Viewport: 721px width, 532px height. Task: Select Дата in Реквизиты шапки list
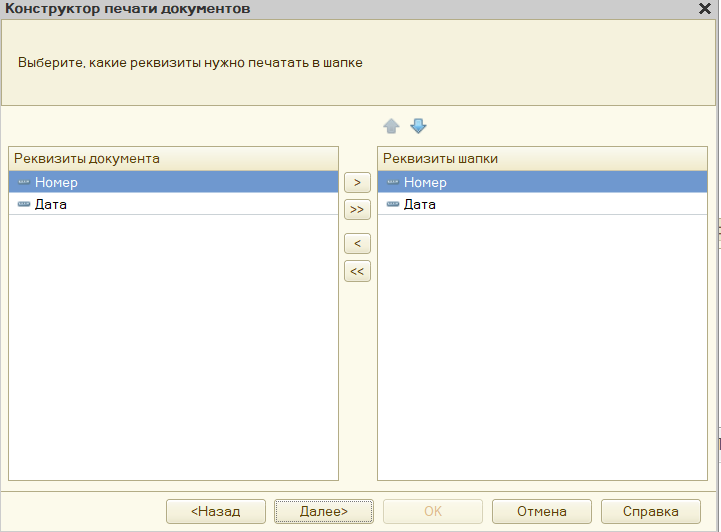pos(419,205)
